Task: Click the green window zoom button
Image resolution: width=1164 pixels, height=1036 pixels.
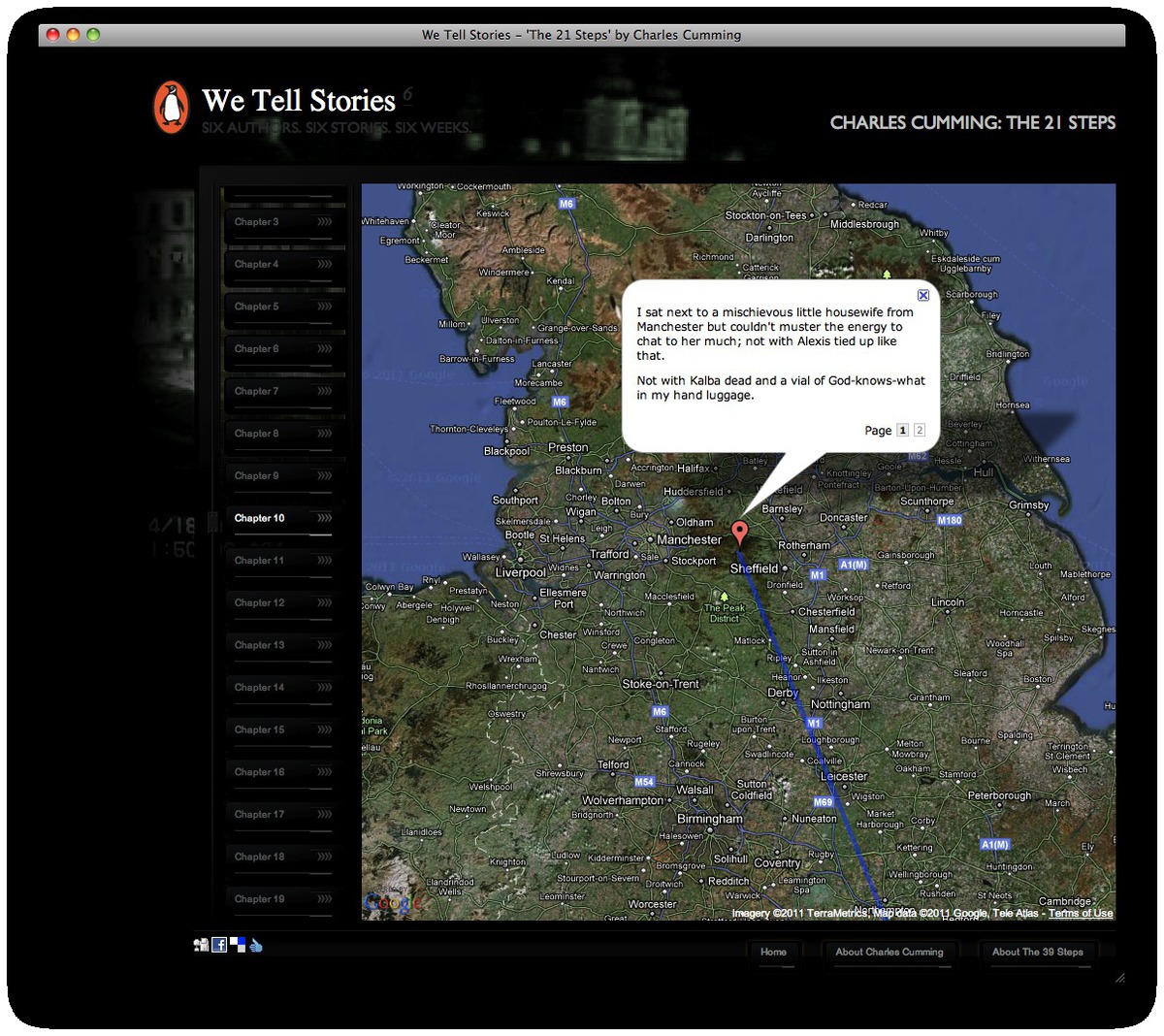Action: click(x=93, y=35)
